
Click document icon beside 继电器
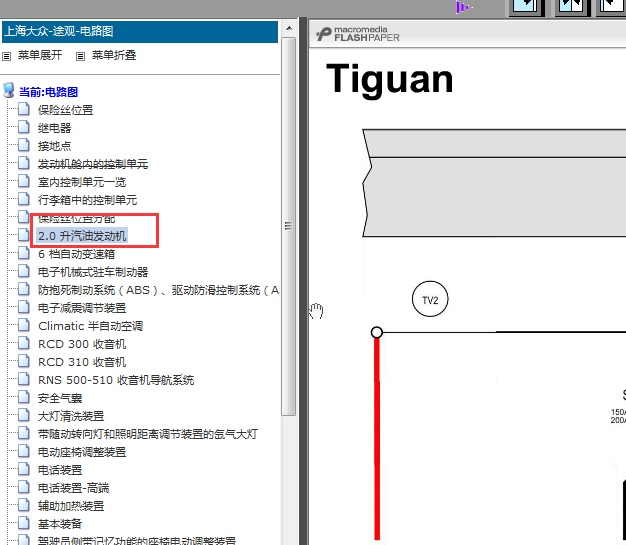(x=24, y=127)
